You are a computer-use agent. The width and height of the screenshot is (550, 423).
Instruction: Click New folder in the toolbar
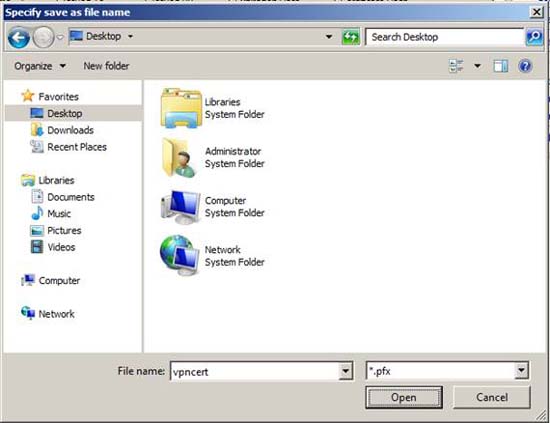click(106, 66)
